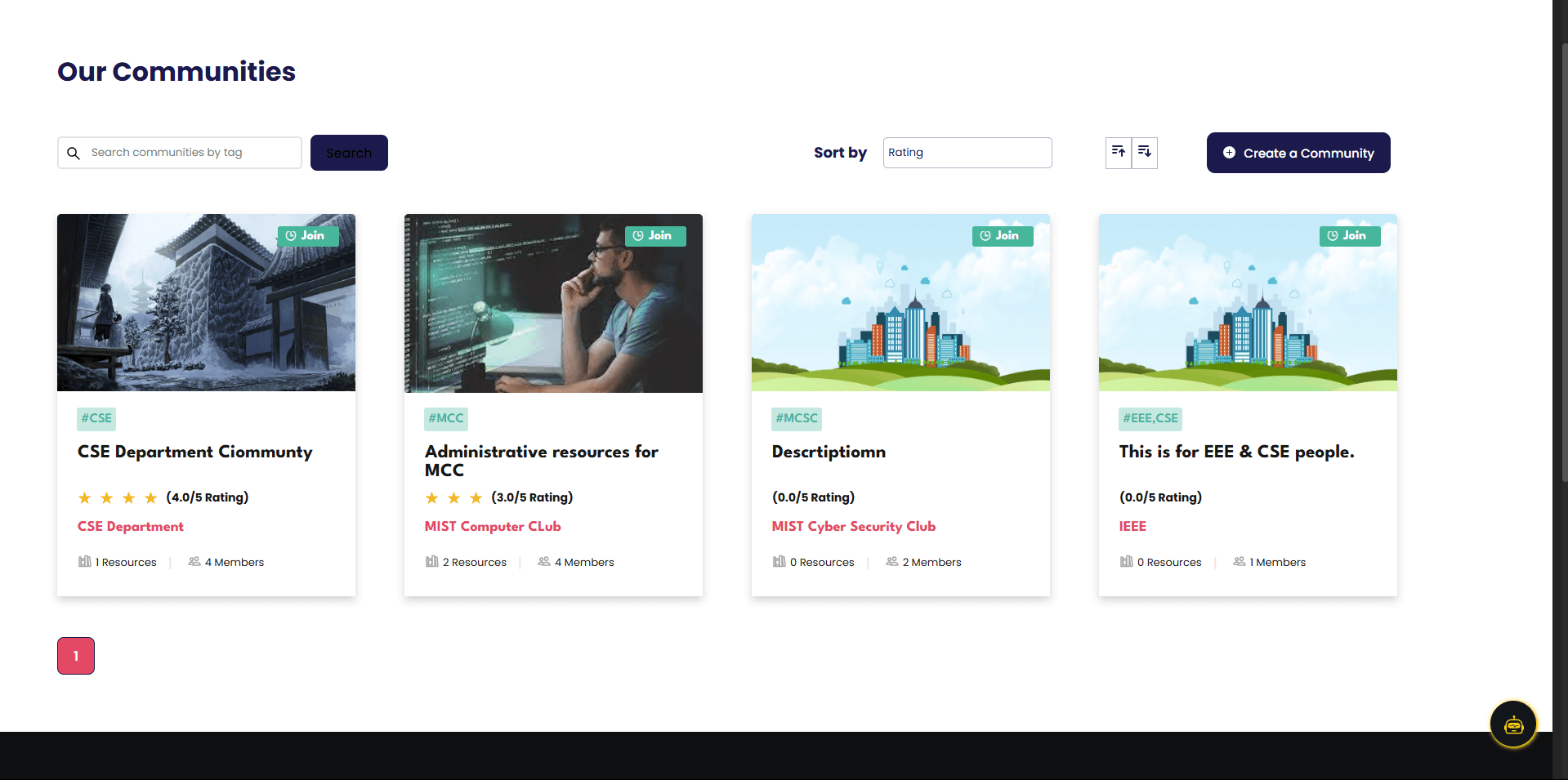Viewport: 1568px width, 780px height.
Task: Open the MIST Computer CLub link
Action: [x=492, y=527]
